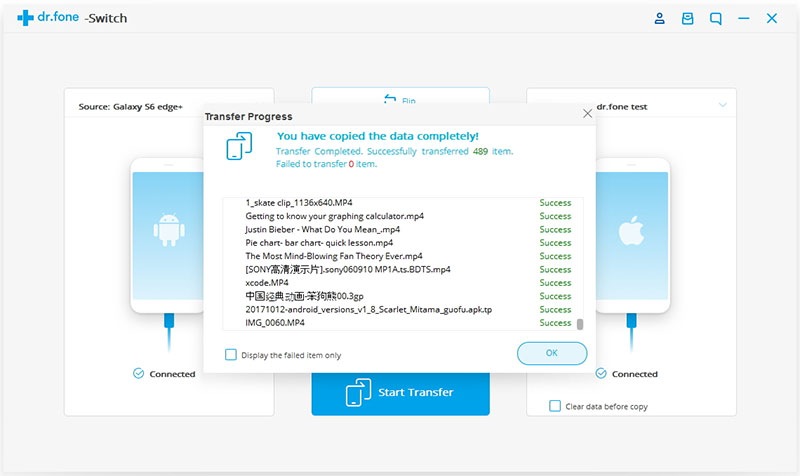Select the file ending in 00.3gp
The height and width of the screenshot is (476, 800).
(403, 295)
